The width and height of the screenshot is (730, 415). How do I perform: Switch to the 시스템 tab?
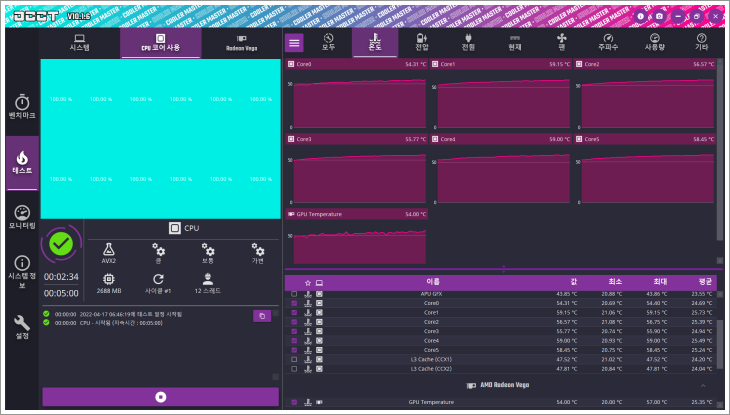point(80,42)
